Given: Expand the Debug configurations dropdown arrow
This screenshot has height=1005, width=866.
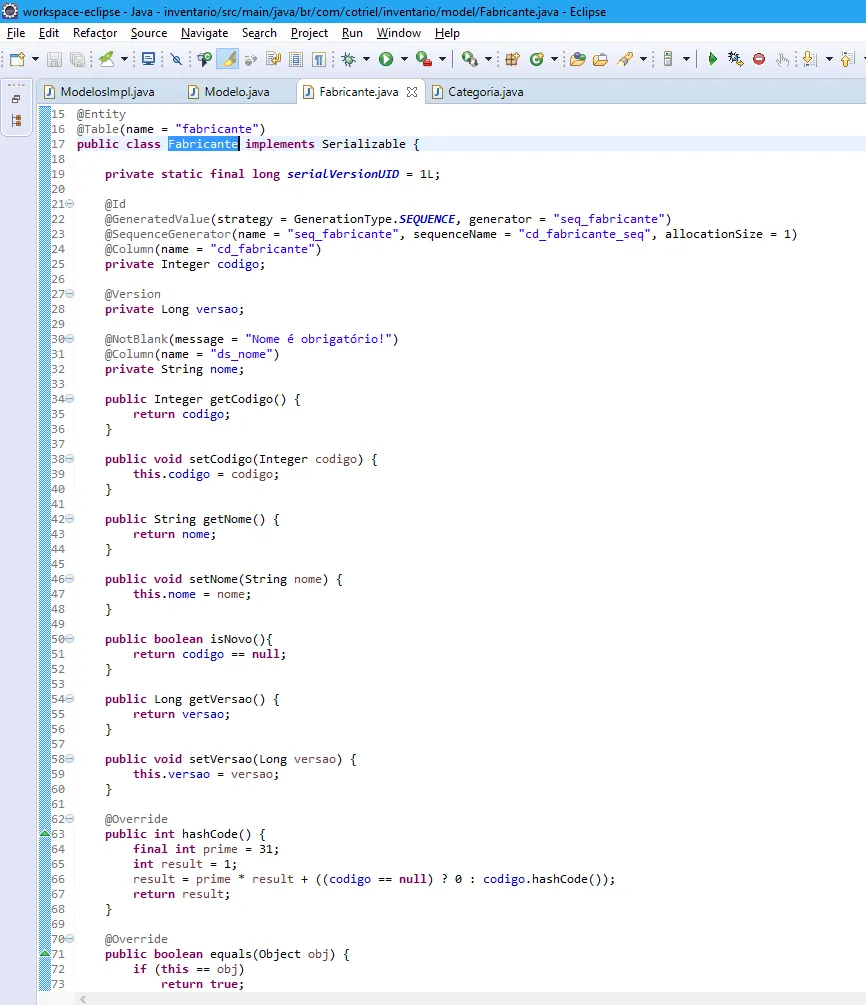Looking at the screenshot, I should pyautogui.click(x=364, y=60).
